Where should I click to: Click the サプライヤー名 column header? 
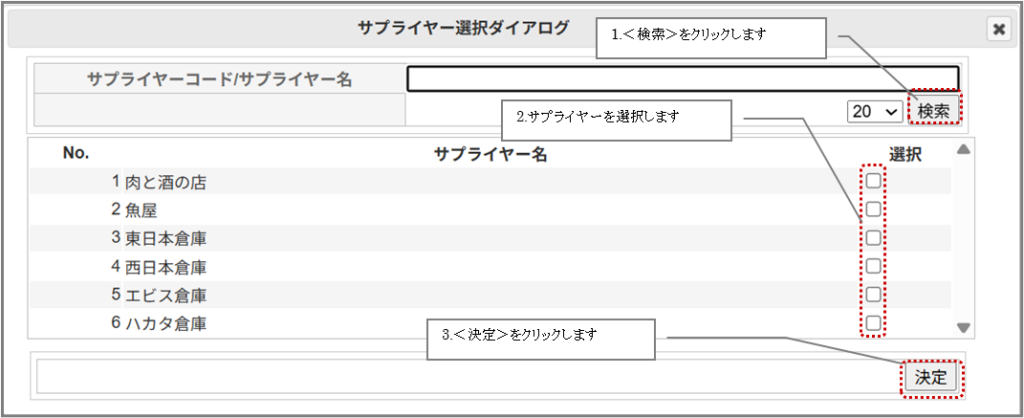490,154
